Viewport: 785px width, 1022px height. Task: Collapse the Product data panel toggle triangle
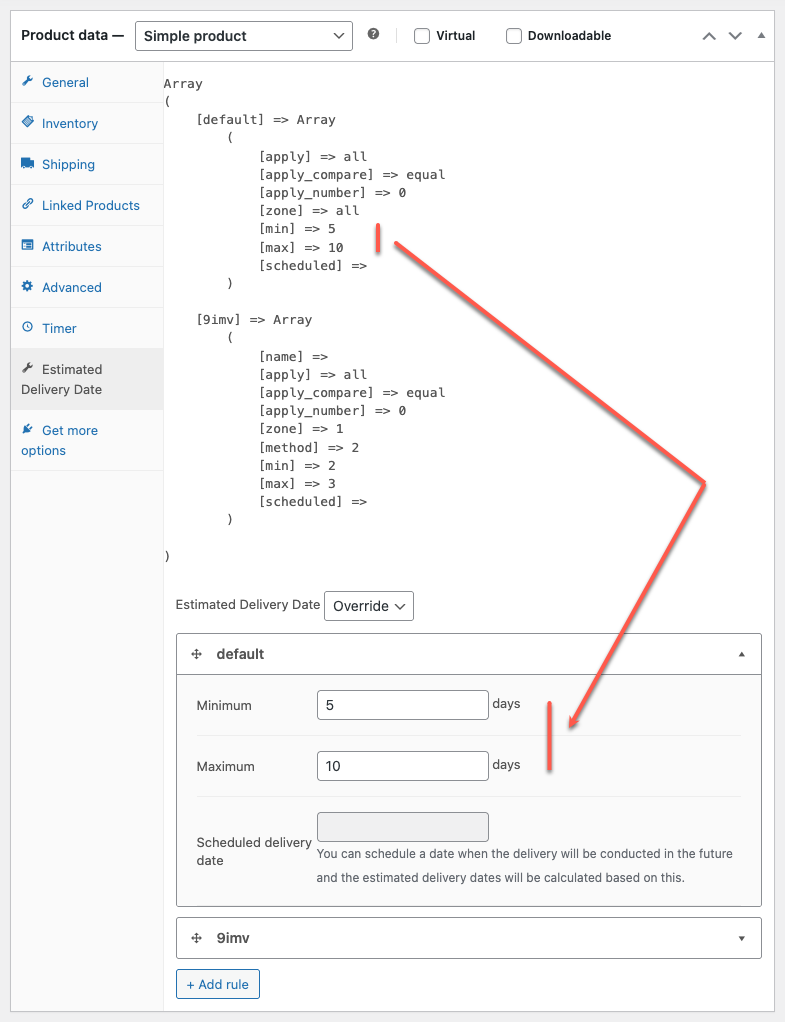coord(761,36)
